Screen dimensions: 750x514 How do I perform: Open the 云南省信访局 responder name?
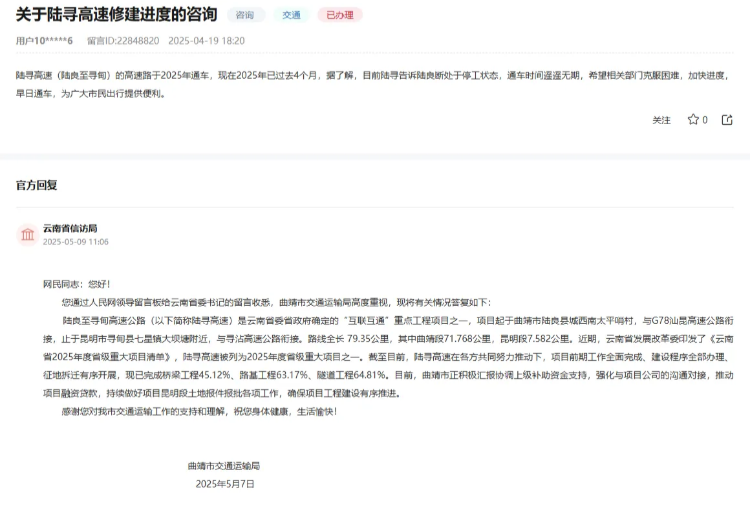70,228
